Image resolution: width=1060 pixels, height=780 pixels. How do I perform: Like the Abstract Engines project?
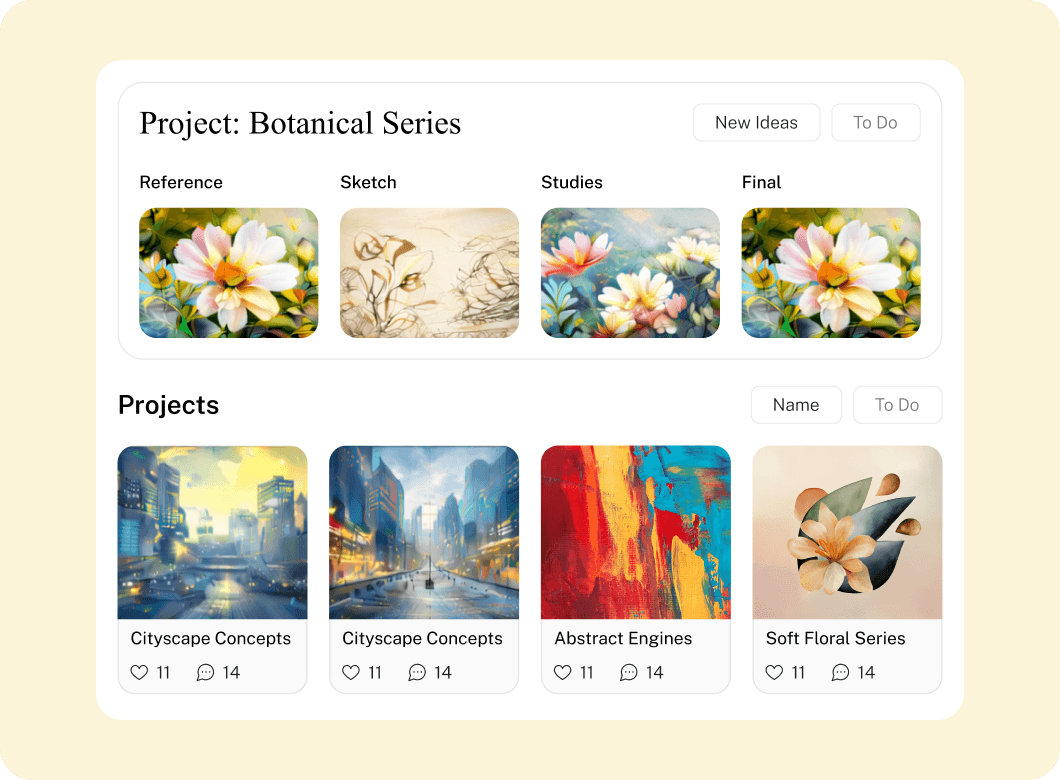(x=563, y=673)
